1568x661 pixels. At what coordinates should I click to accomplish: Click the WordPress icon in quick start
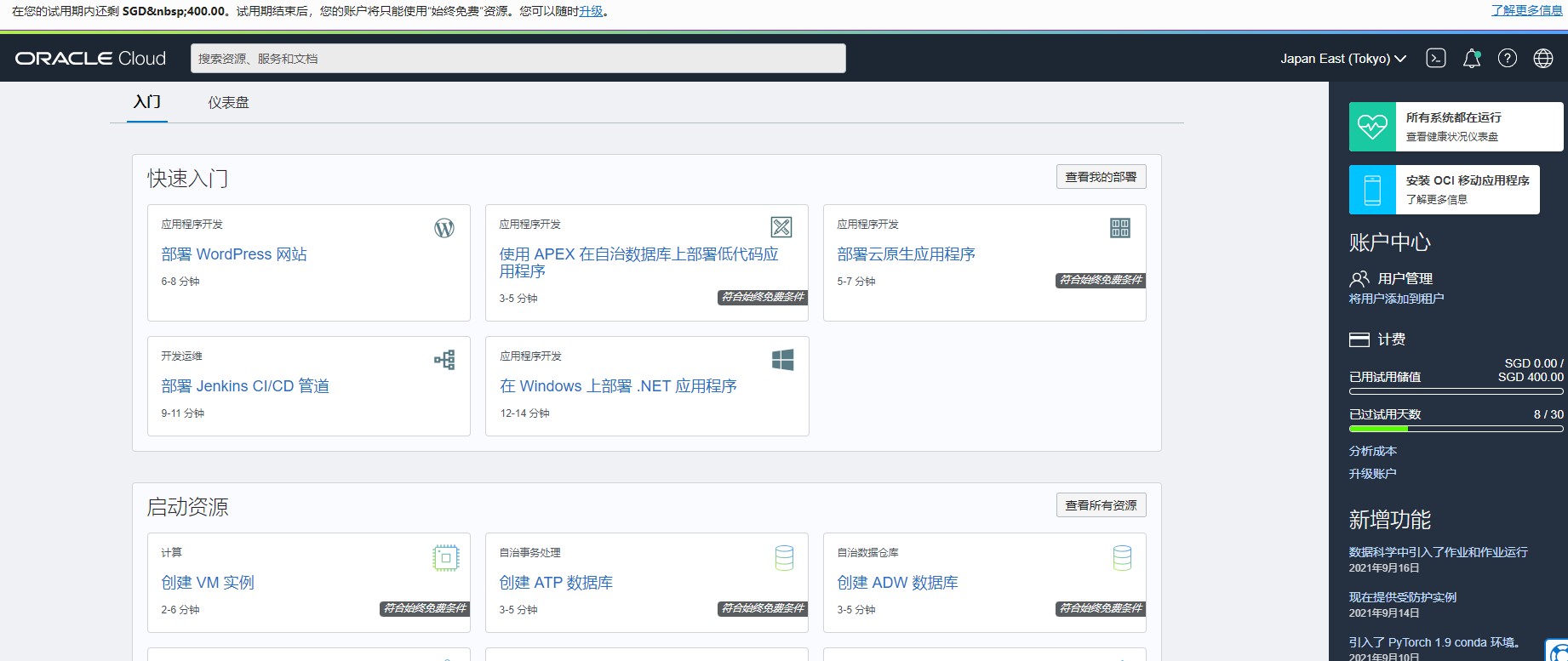click(x=444, y=228)
